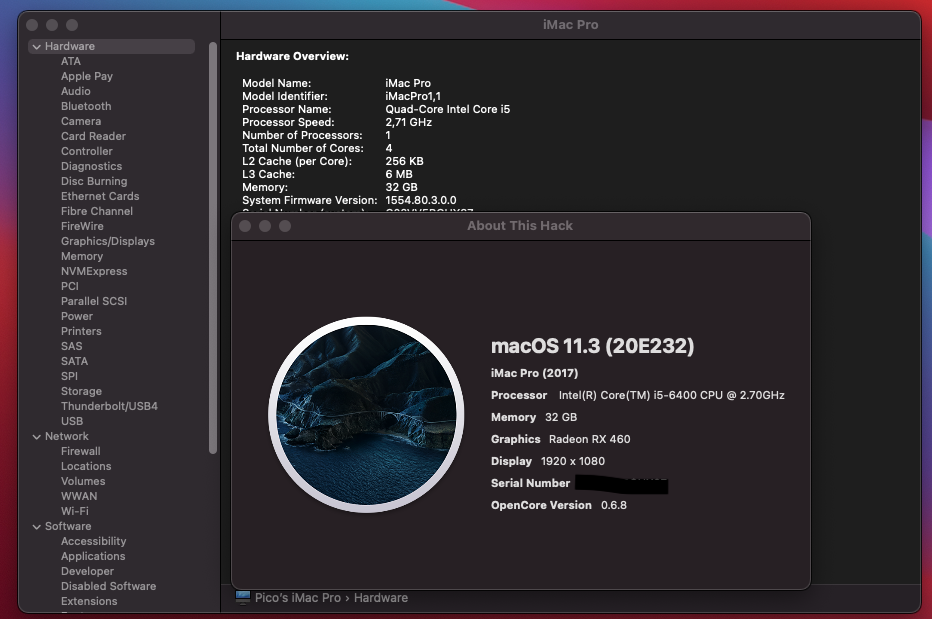Screen dimensions: 932x619
Task: Collapse the Software section chevron
Action: [37, 527]
